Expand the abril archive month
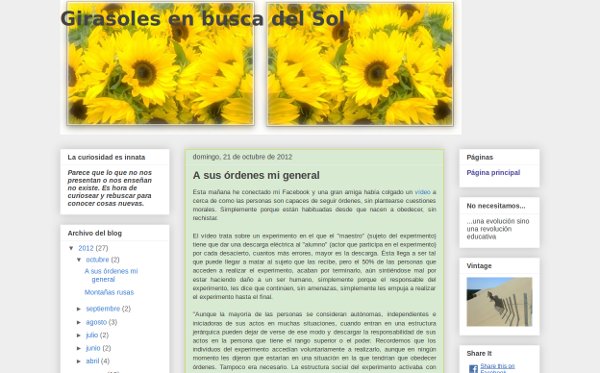This screenshot has height=373, width=600. coord(79,361)
